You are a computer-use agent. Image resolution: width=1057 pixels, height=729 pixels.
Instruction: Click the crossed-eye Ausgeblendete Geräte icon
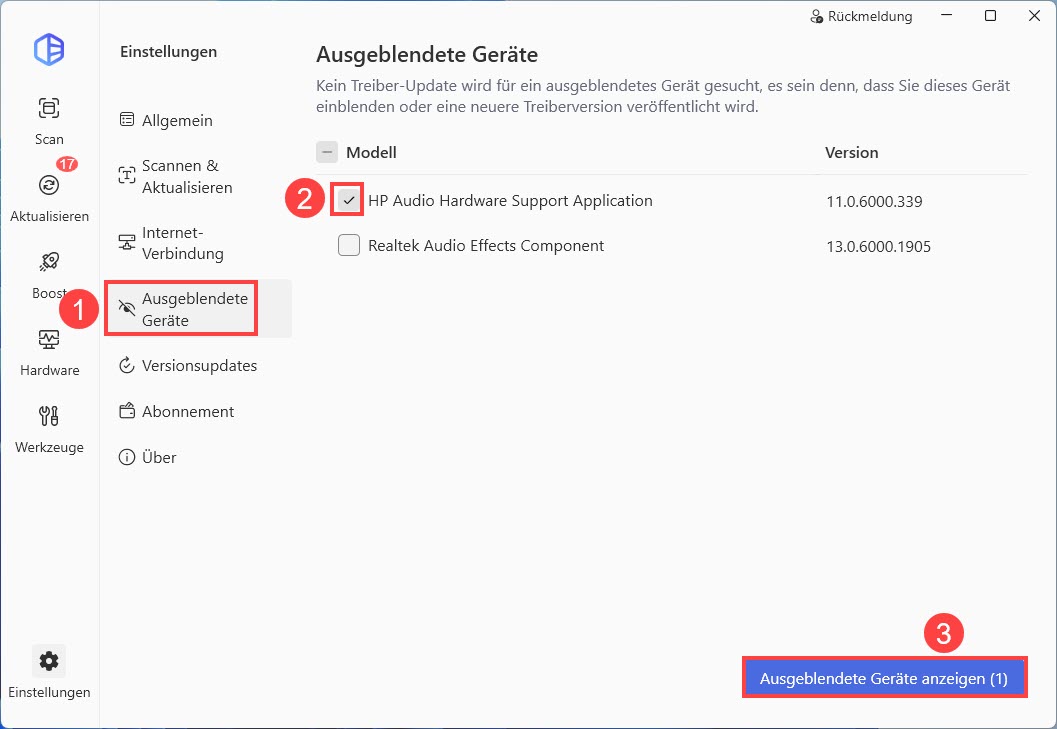(x=127, y=308)
